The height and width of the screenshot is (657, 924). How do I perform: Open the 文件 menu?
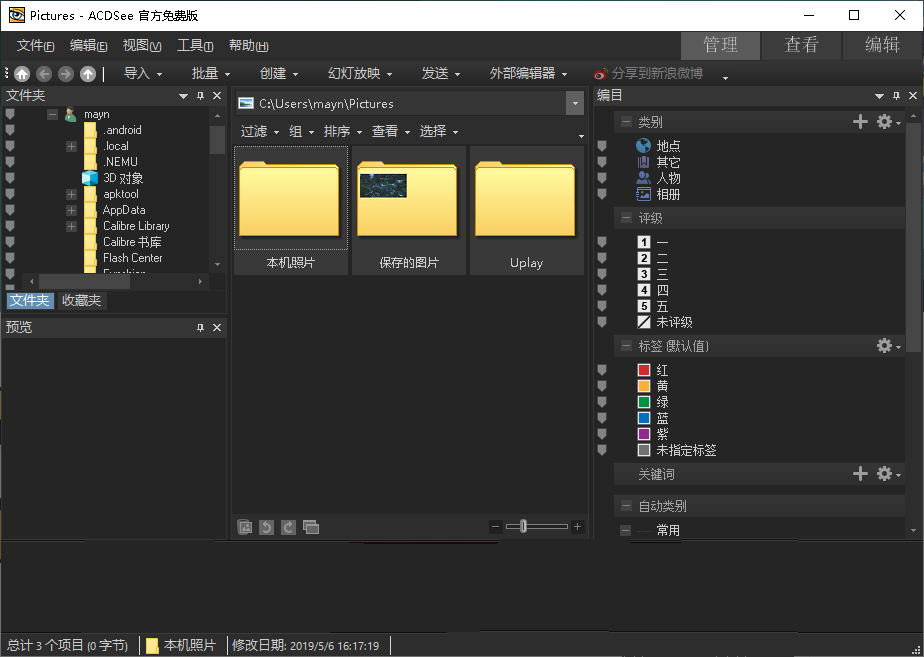coord(35,46)
